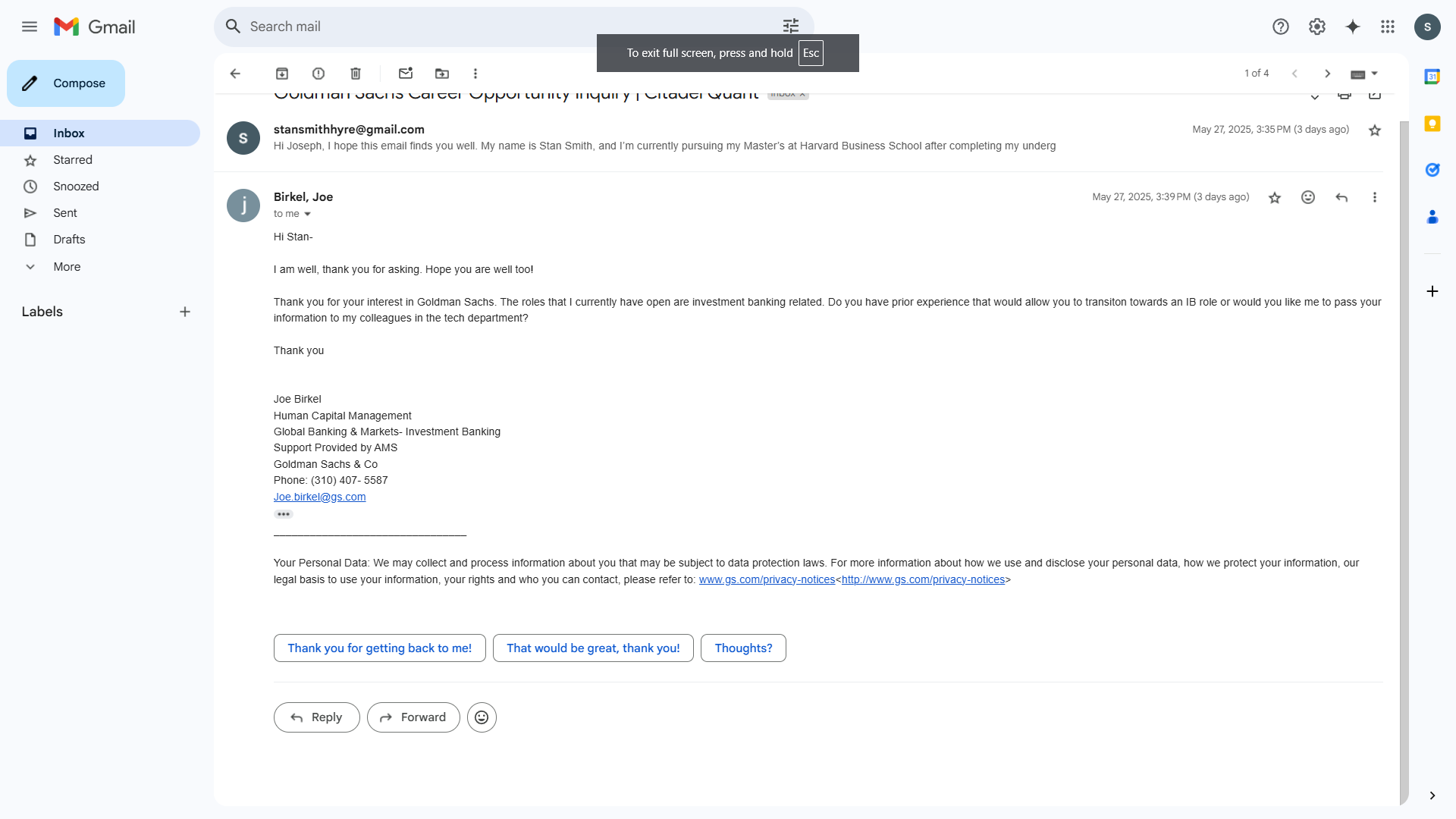Open Contacts side panel
1456x819 pixels.
pyautogui.click(x=1432, y=217)
